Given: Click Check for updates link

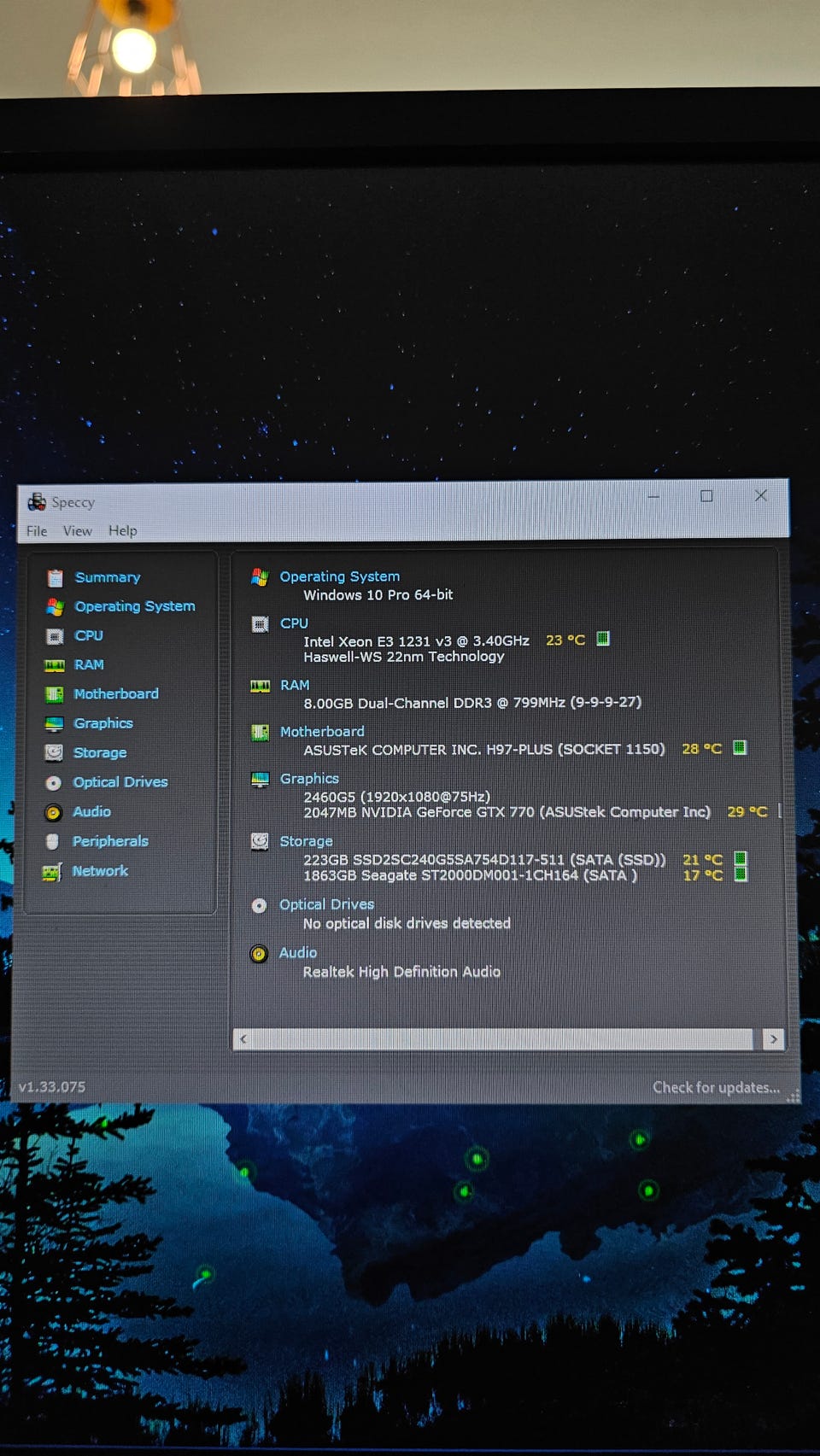Looking at the screenshot, I should coord(716,1087).
